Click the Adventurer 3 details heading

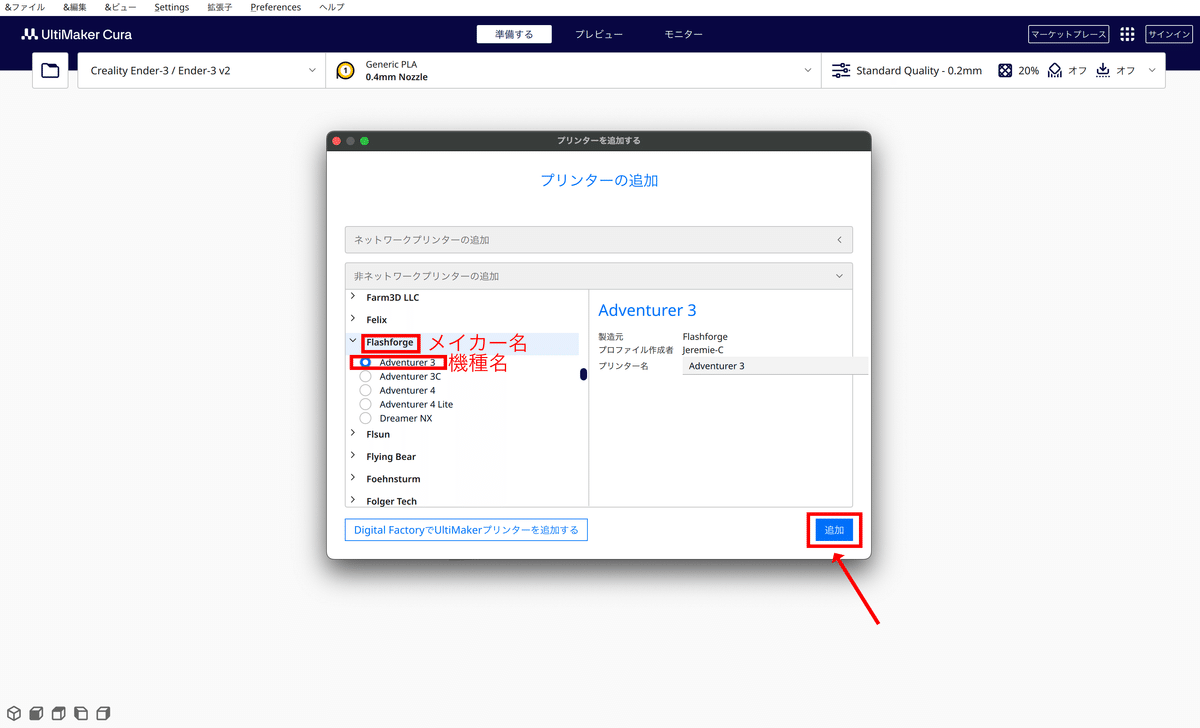tap(647, 311)
